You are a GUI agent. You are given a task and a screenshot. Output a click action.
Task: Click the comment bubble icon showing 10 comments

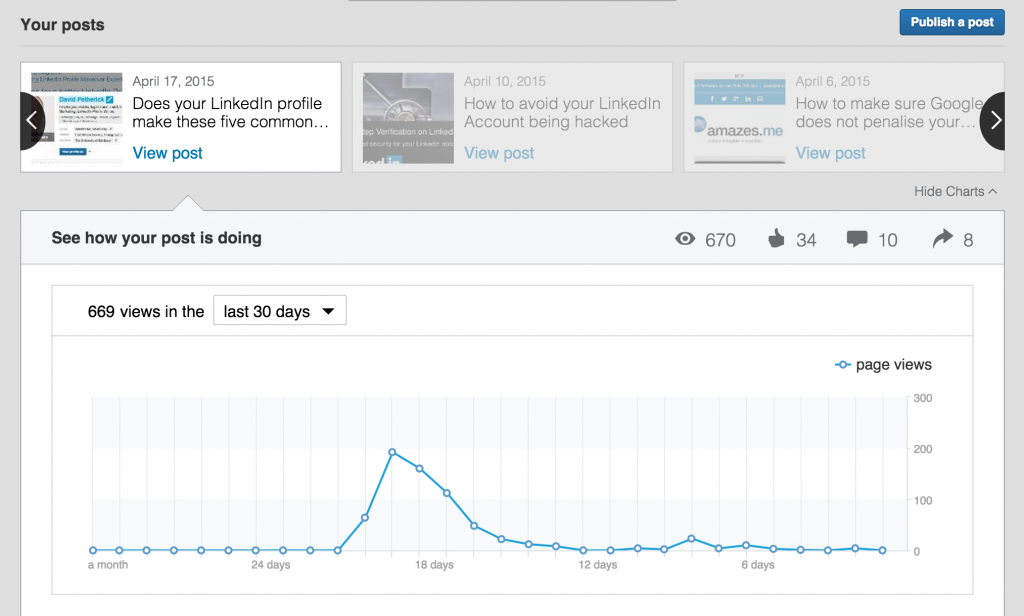(x=858, y=239)
